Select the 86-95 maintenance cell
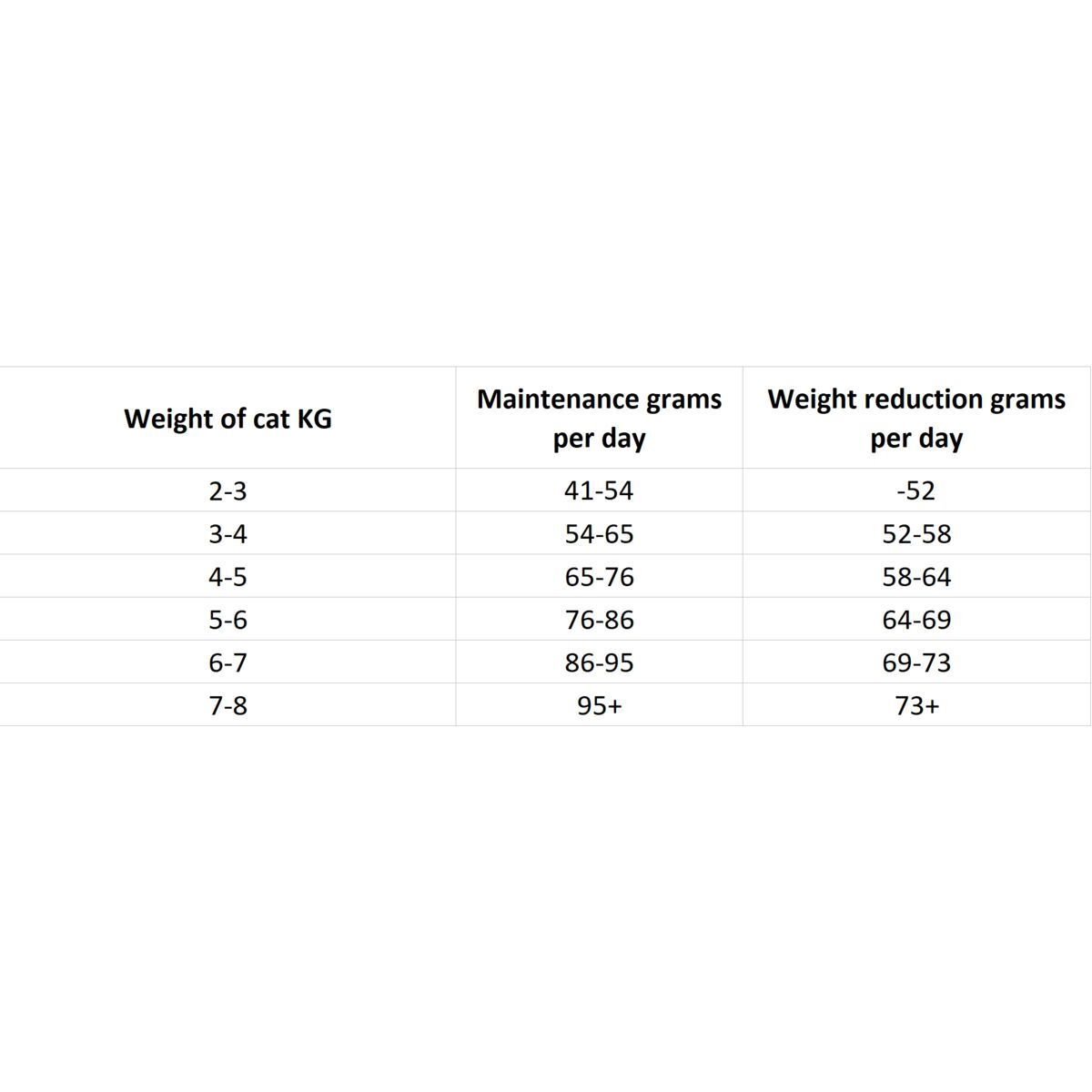This screenshot has width=1092, height=1092. (x=599, y=662)
